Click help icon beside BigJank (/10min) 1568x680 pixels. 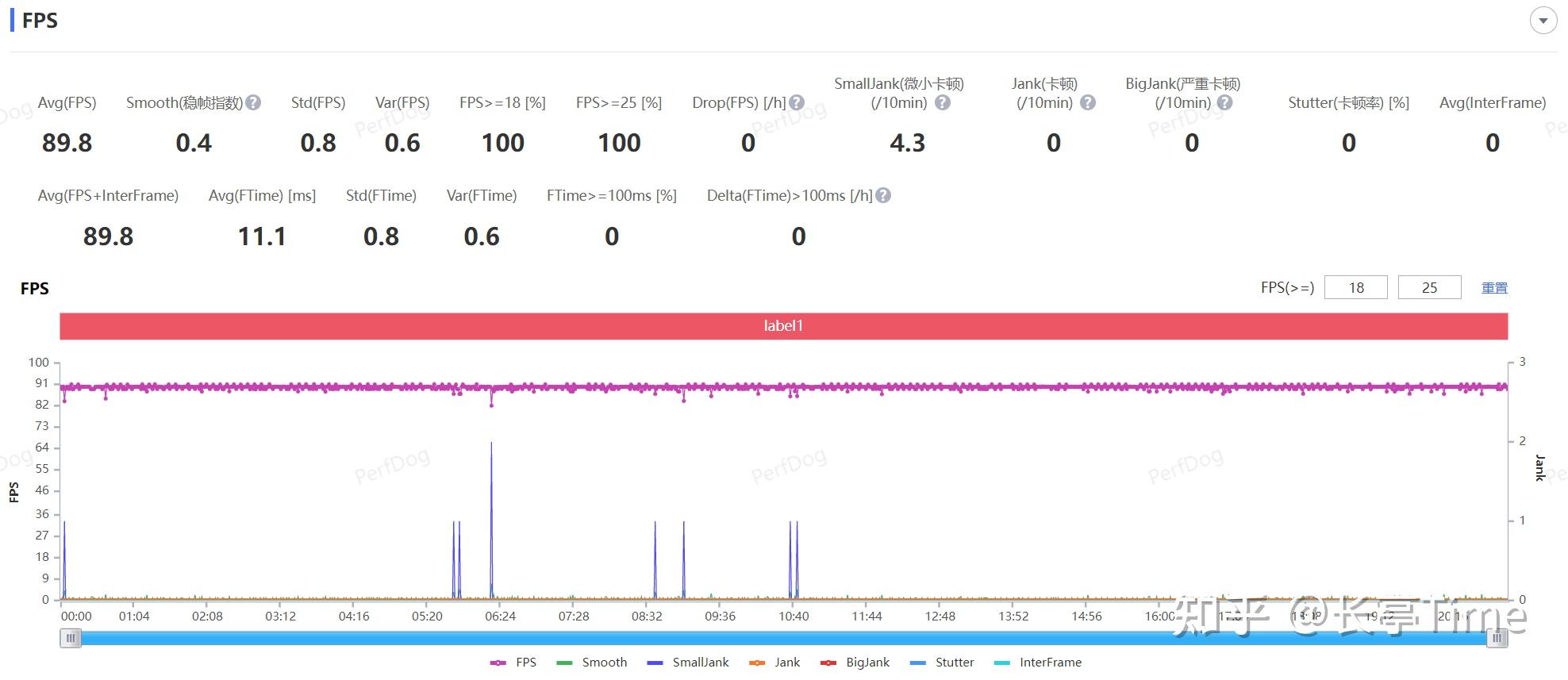pos(1224,102)
